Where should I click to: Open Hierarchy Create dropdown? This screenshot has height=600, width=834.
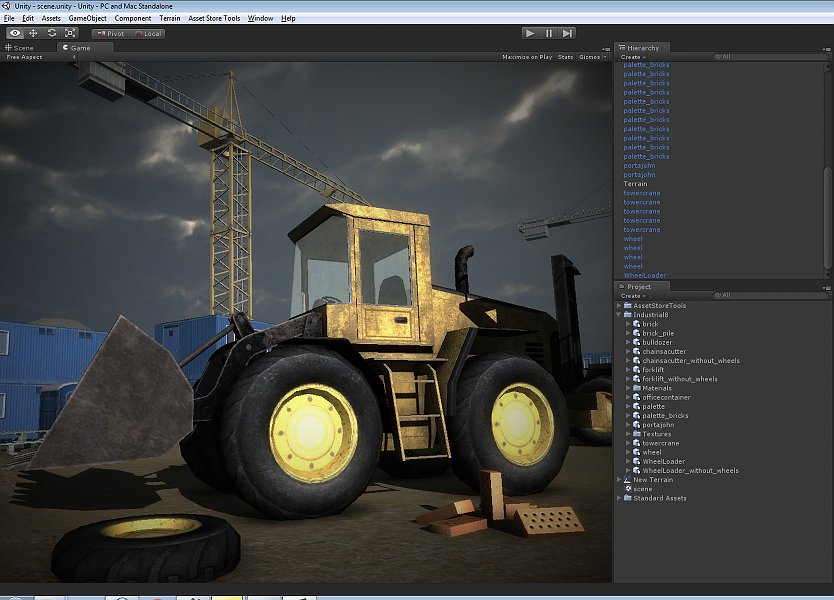pos(633,57)
